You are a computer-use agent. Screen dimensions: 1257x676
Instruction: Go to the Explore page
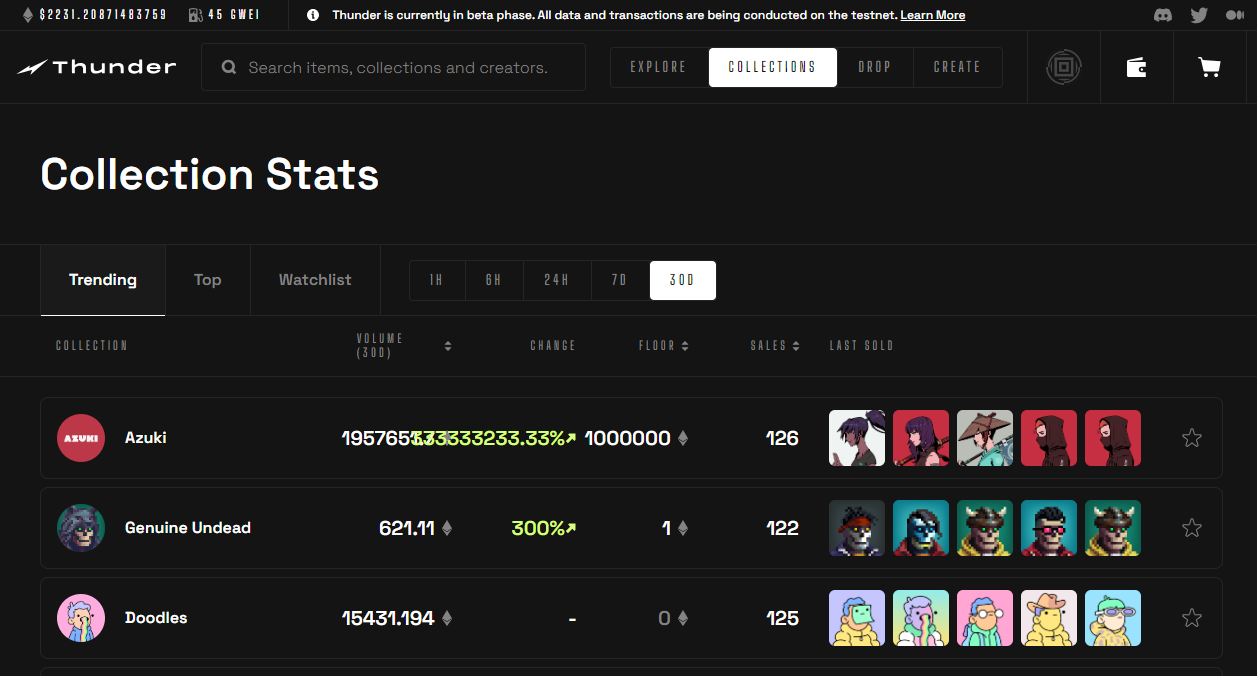659,67
